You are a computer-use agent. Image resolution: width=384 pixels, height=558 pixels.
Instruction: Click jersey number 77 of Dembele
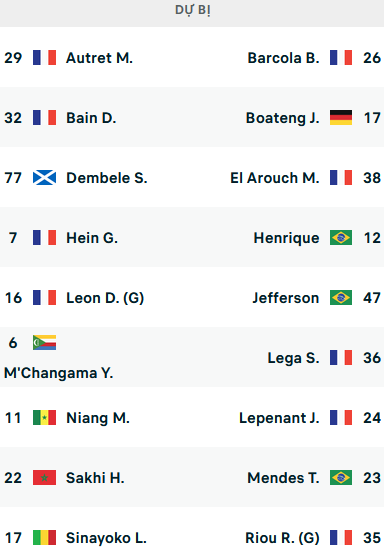[x=13, y=178]
